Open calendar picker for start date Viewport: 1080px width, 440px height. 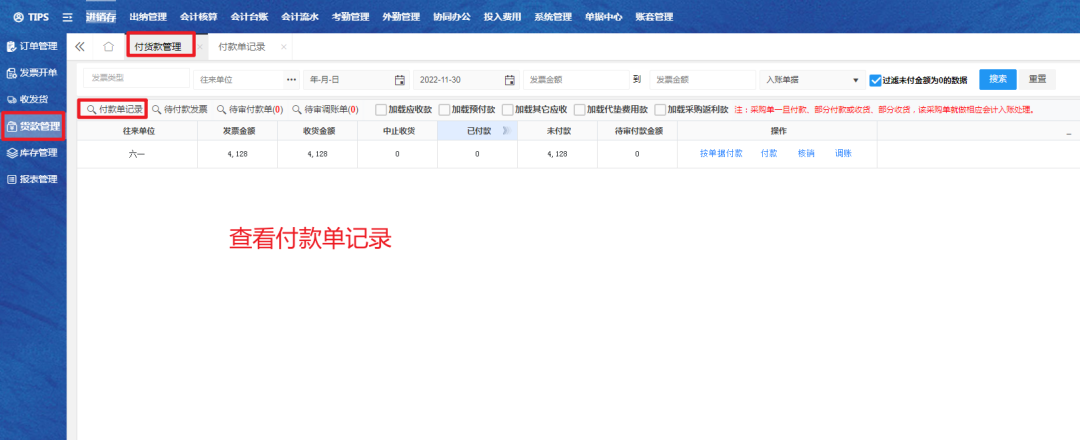tap(400, 80)
